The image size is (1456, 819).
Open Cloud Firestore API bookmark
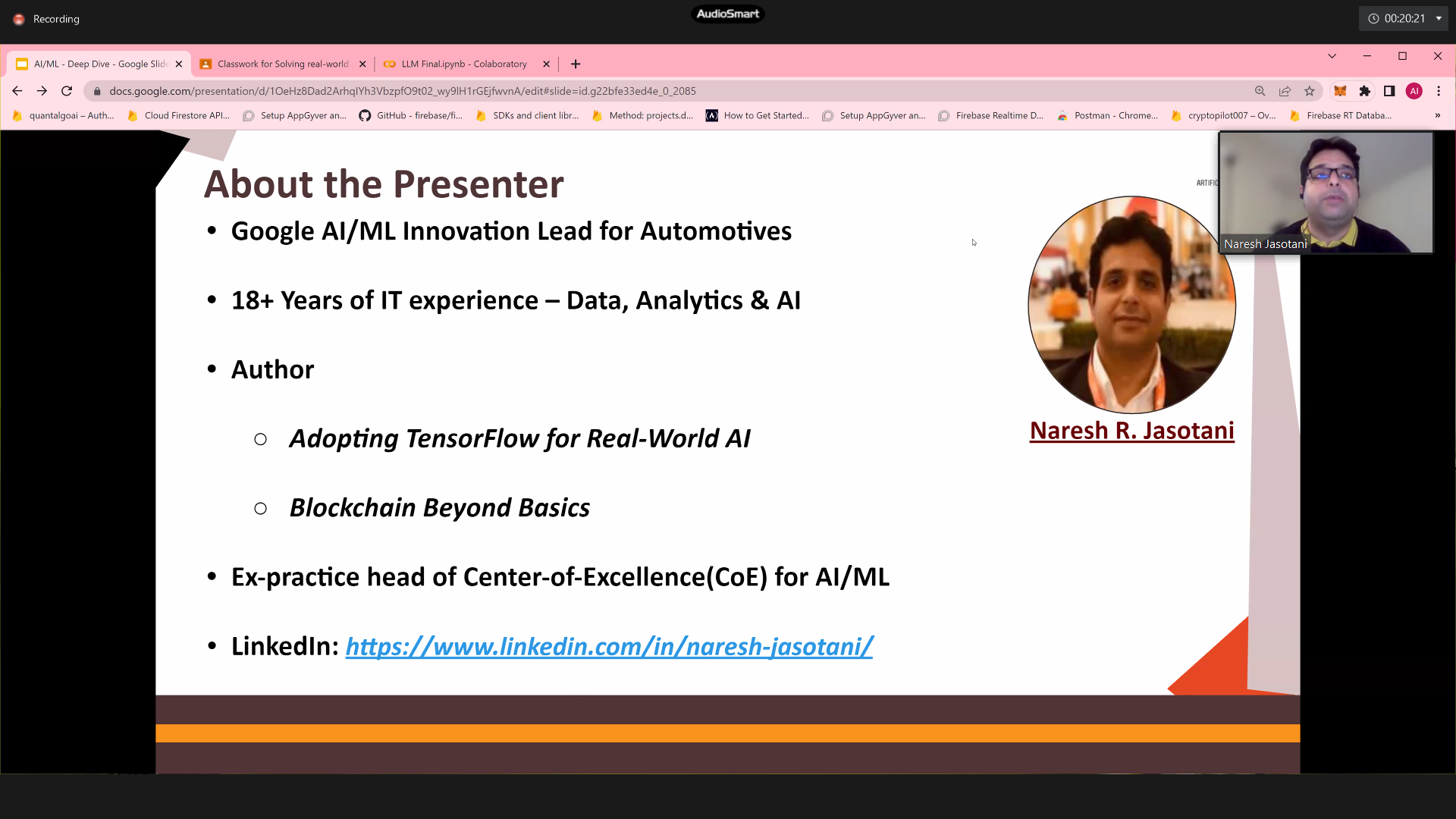179,115
